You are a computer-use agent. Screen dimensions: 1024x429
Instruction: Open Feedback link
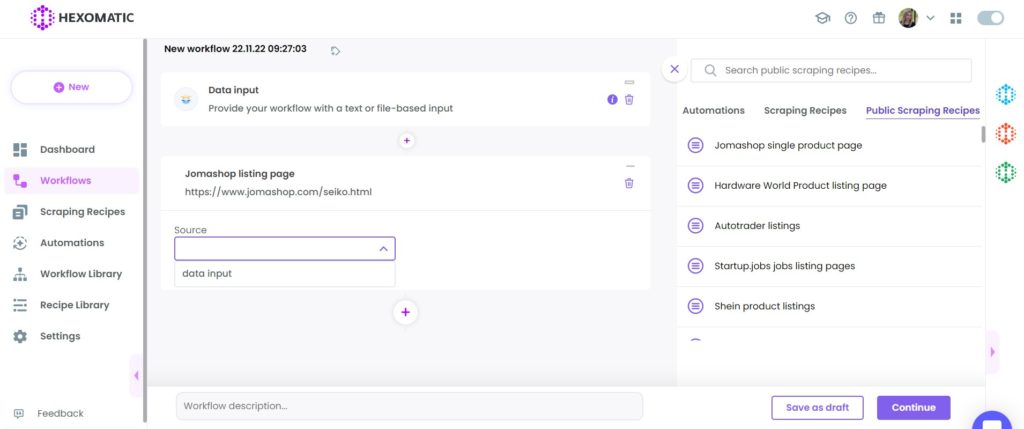point(60,413)
